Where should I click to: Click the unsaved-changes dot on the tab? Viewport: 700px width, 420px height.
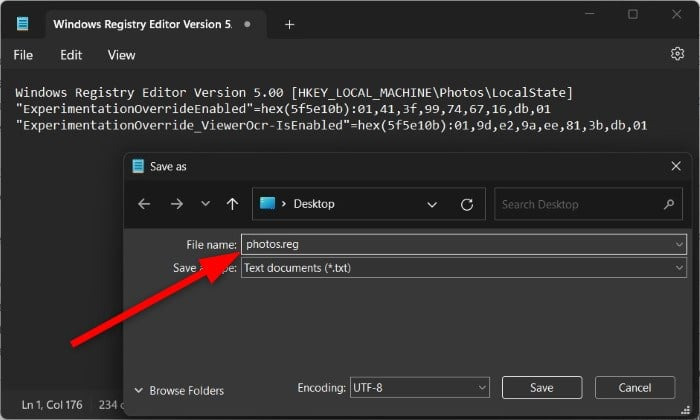(247, 24)
